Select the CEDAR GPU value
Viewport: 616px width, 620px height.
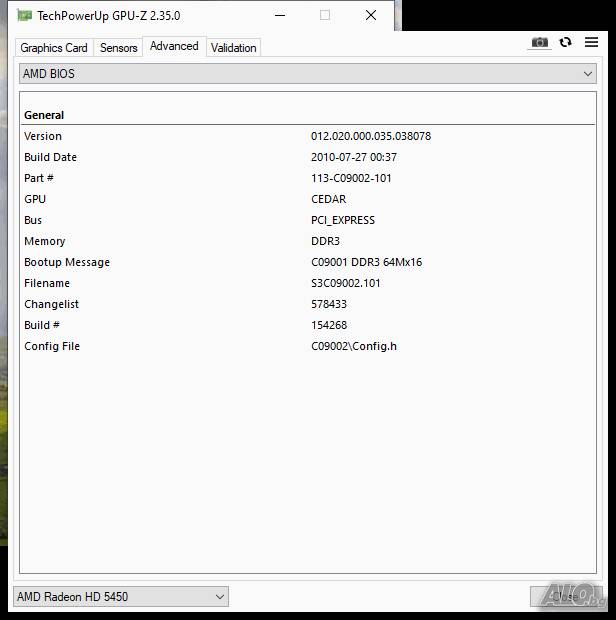click(x=329, y=199)
